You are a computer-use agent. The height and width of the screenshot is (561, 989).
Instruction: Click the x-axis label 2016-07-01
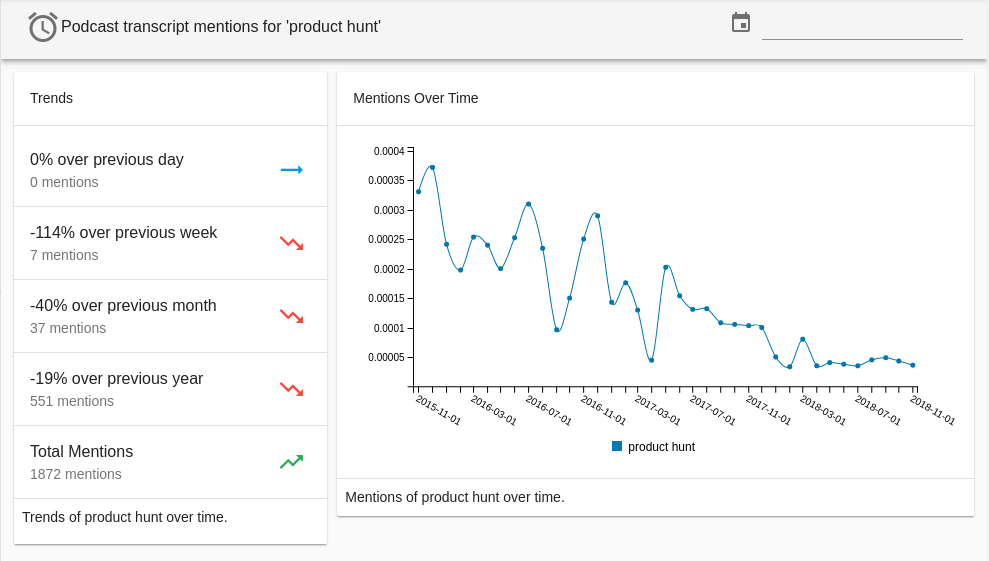(x=549, y=410)
